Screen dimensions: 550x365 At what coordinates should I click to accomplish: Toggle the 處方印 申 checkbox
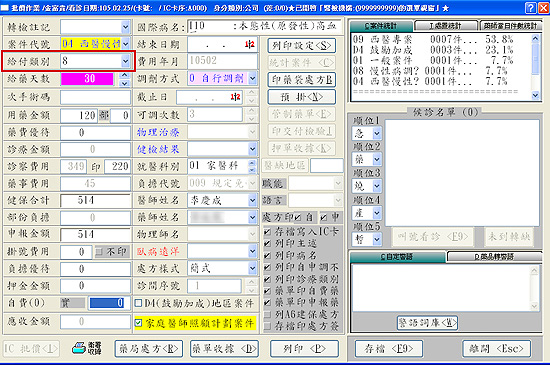click(324, 218)
